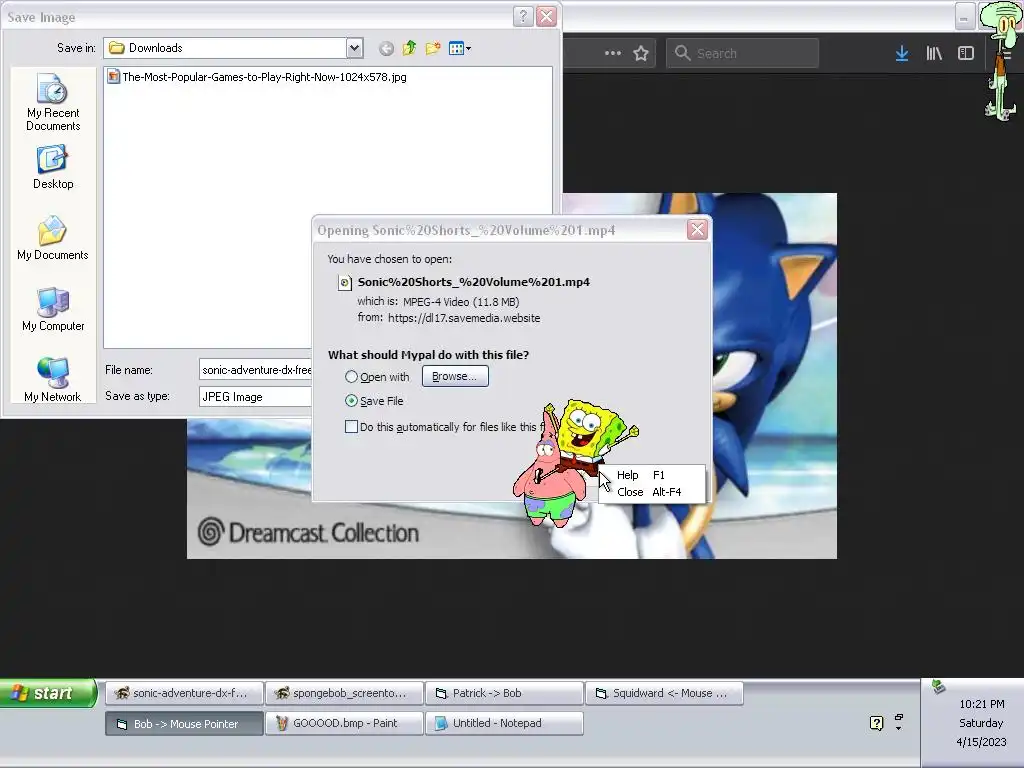Viewport: 1024px width, 768px height.
Task: Click the restore icon in taskbar toolbar
Action: 899,718
